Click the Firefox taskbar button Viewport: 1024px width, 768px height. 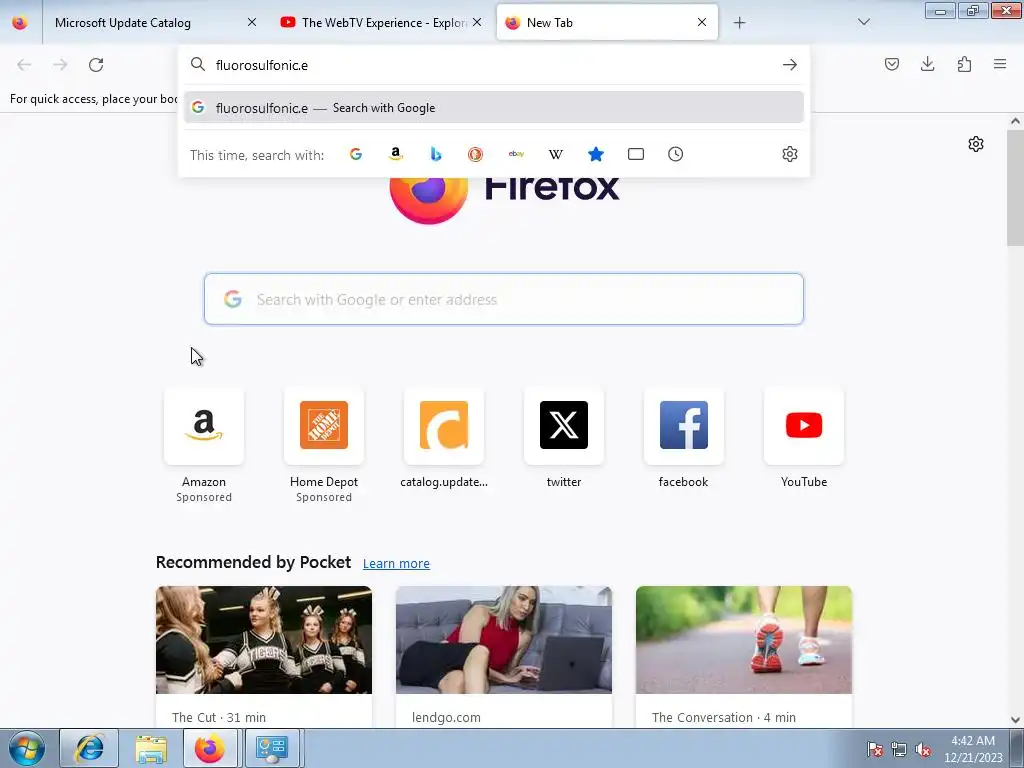(210, 748)
